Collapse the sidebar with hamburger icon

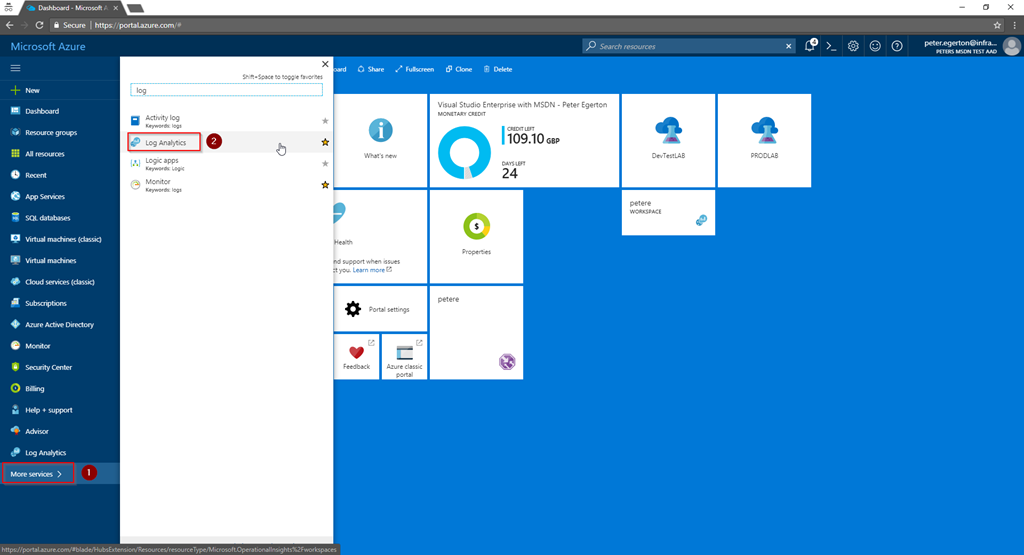pos(15,68)
